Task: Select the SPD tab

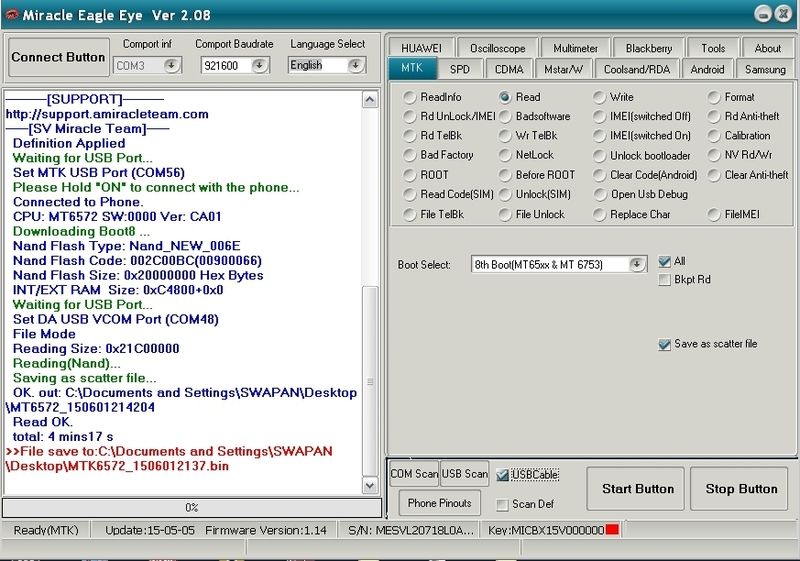Action: [x=460, y=69]
